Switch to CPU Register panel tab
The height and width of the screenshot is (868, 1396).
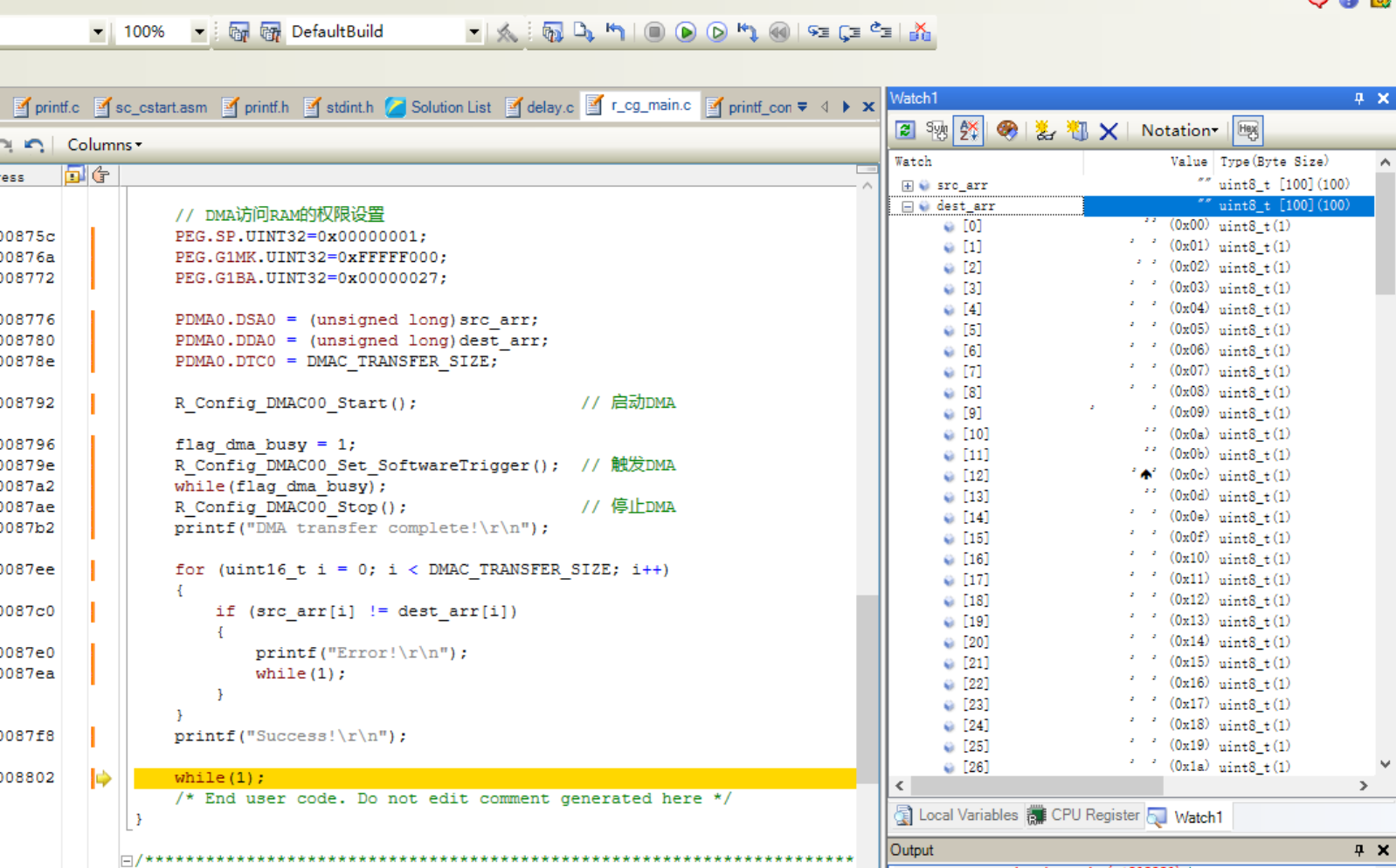1084,816
